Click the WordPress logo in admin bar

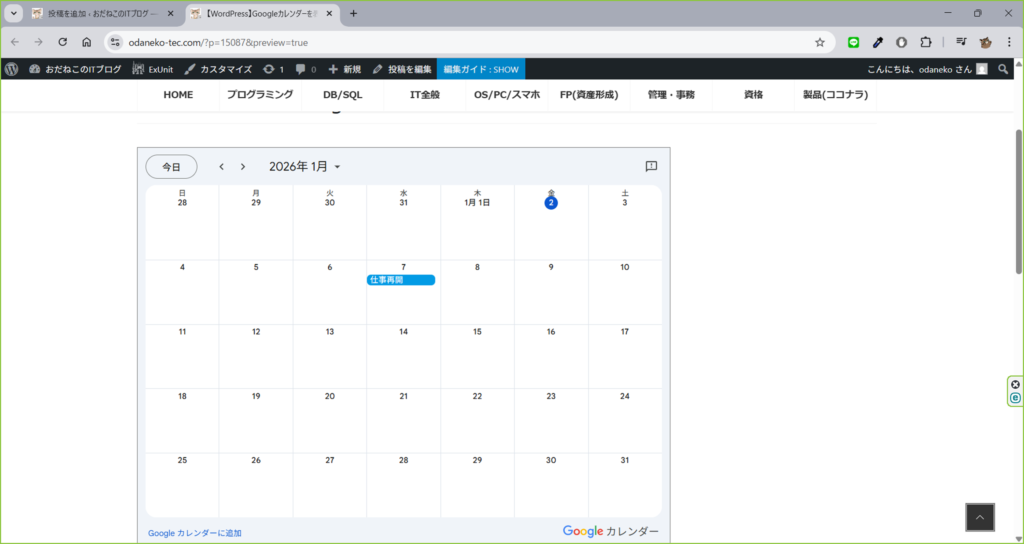(x=12, y=69)
